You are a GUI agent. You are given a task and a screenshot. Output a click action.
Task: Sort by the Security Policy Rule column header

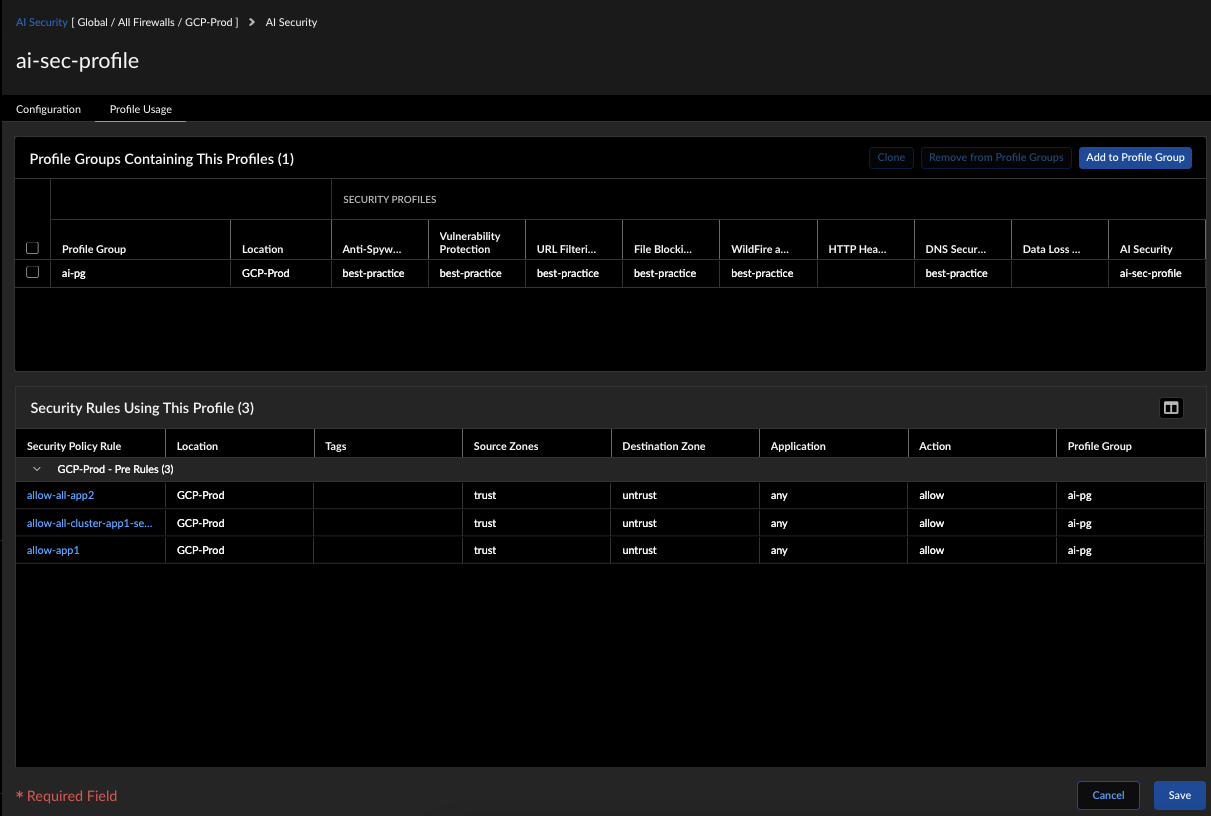(74, 446)
